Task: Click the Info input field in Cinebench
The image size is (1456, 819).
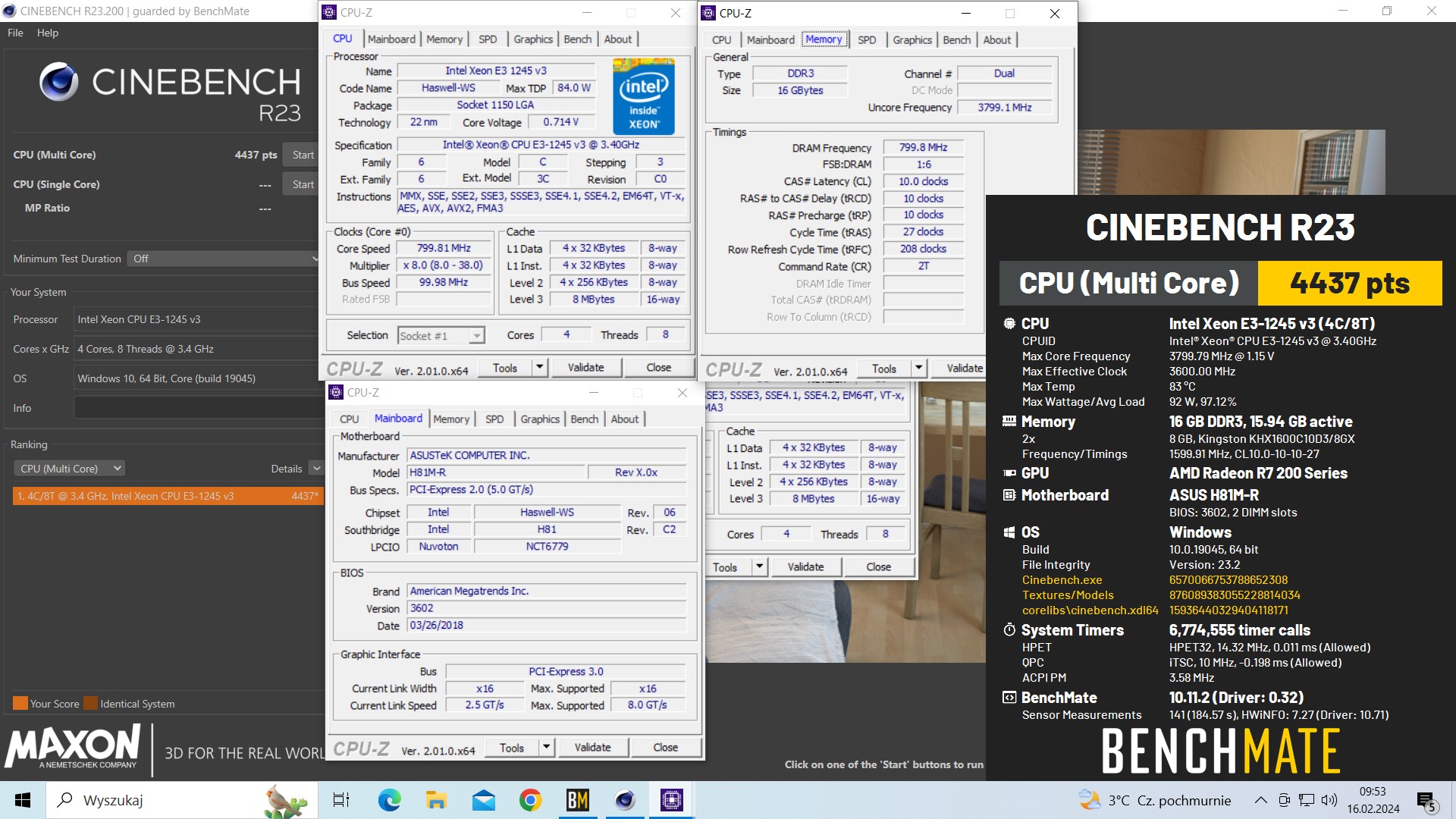Action: pyautogui.click(x=199, y=408)
